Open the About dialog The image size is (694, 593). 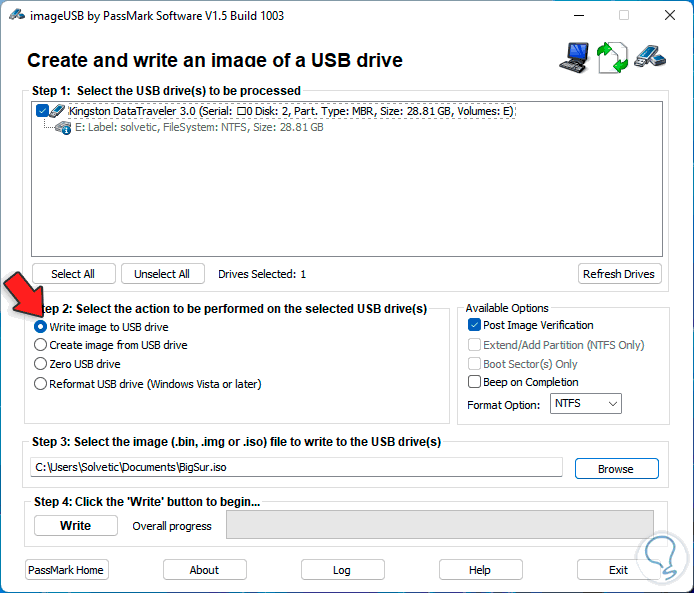click(x=204, y=570)
